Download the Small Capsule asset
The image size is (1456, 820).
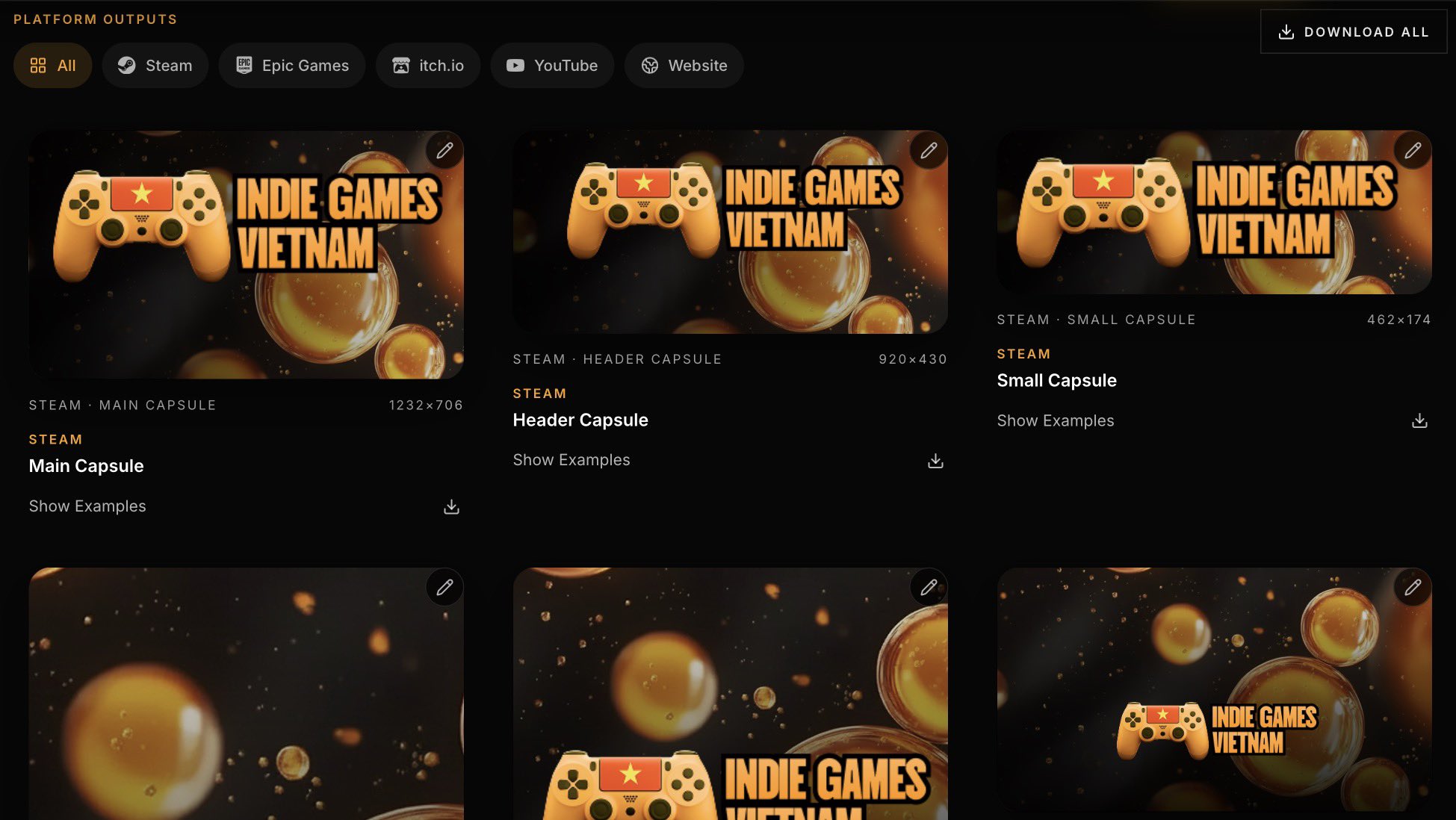click(x=1419, y=421)
